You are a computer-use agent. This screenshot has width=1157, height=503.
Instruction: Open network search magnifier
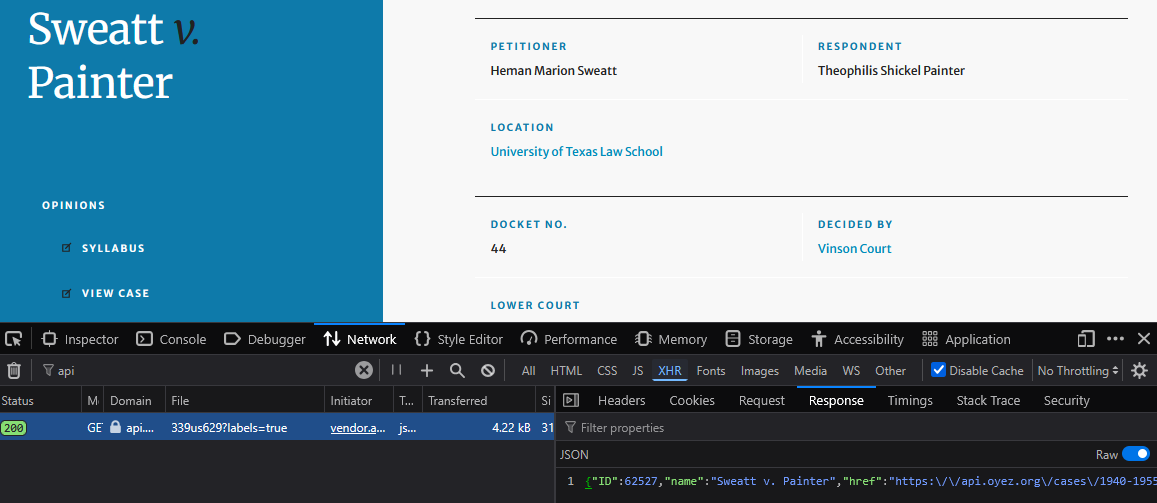[x=457, y=370]
